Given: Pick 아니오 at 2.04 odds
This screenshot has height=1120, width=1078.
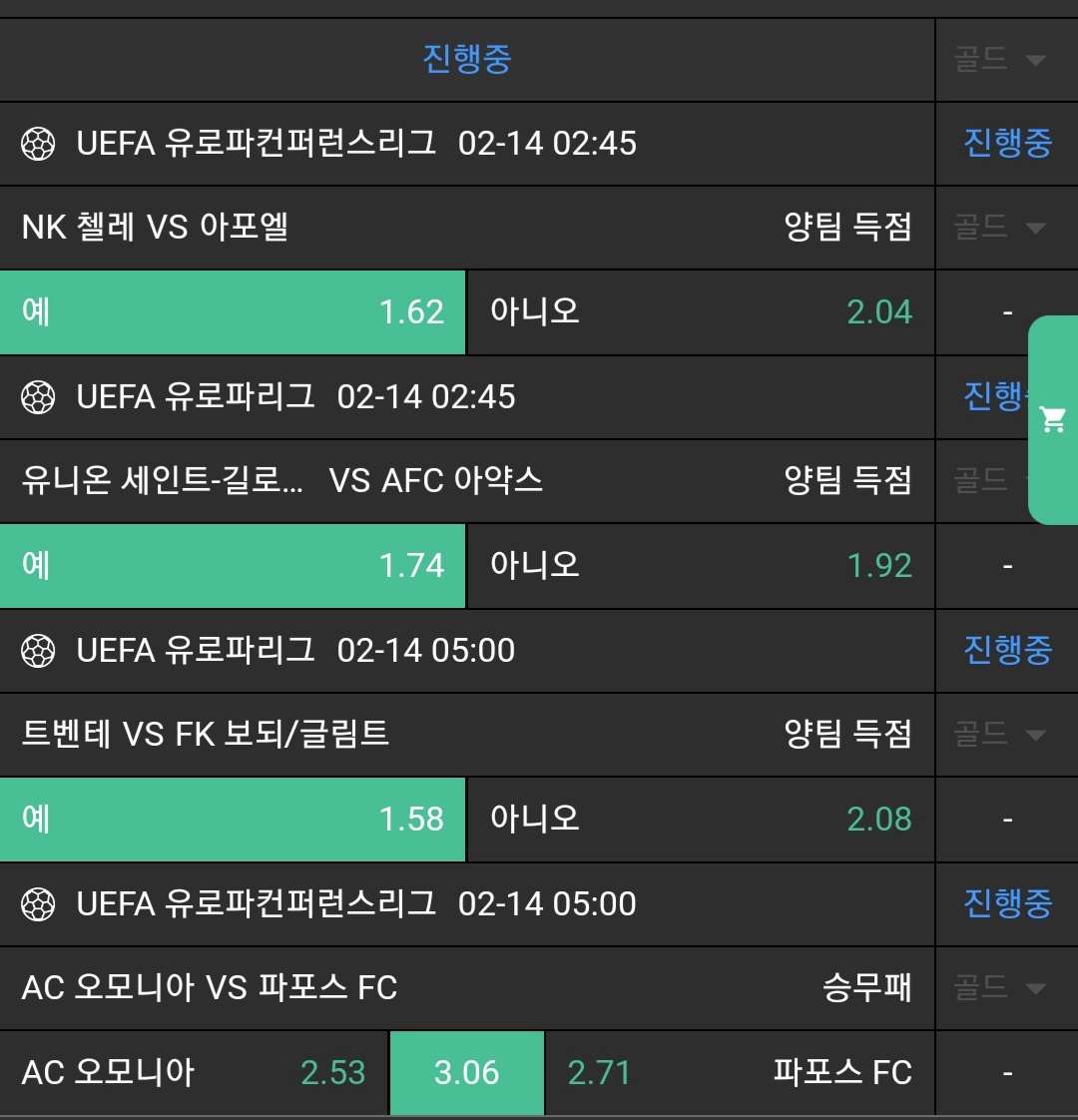Looking at the screenshot, I should pos(701,312).
